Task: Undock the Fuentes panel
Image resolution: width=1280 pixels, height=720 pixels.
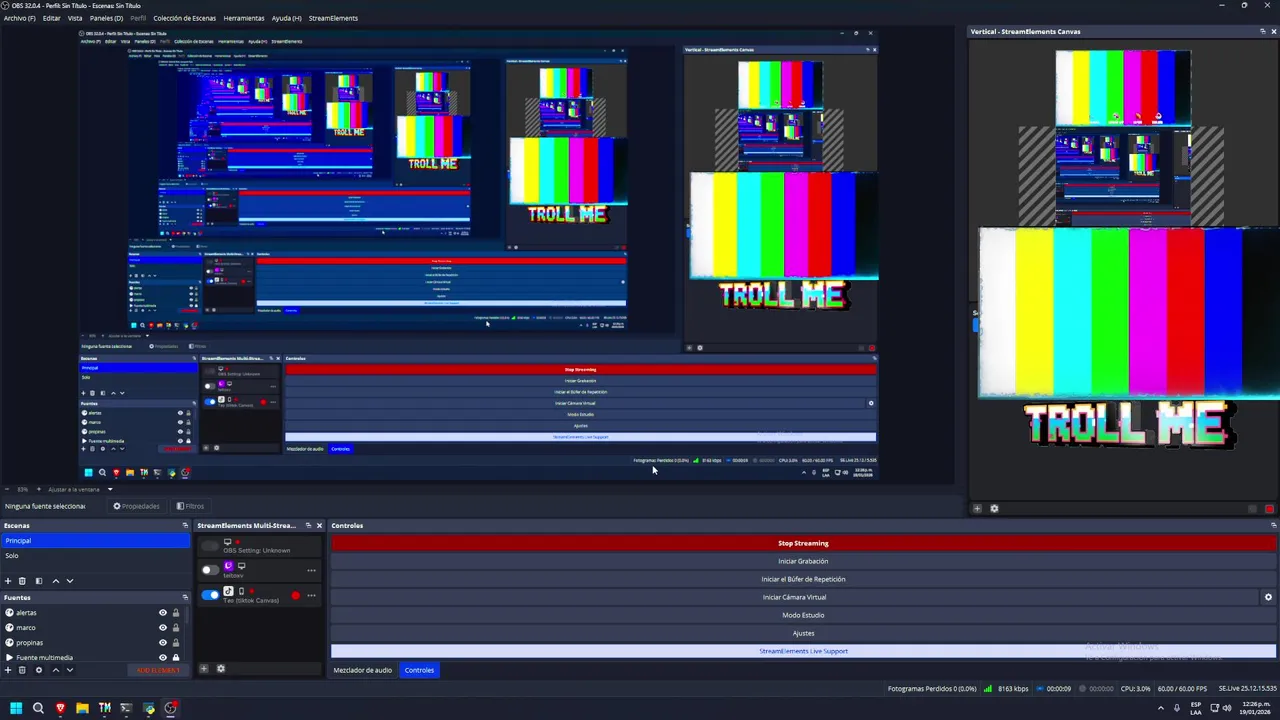Action: click(185, 597)
